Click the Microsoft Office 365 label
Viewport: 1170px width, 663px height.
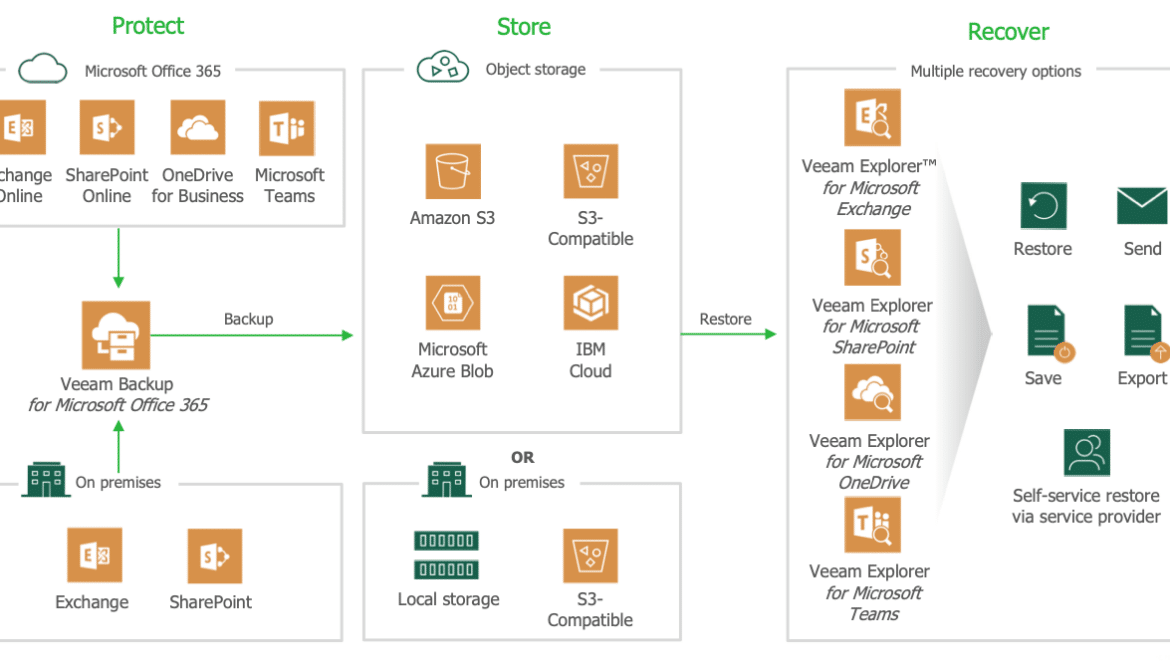[x=153, y=72]
